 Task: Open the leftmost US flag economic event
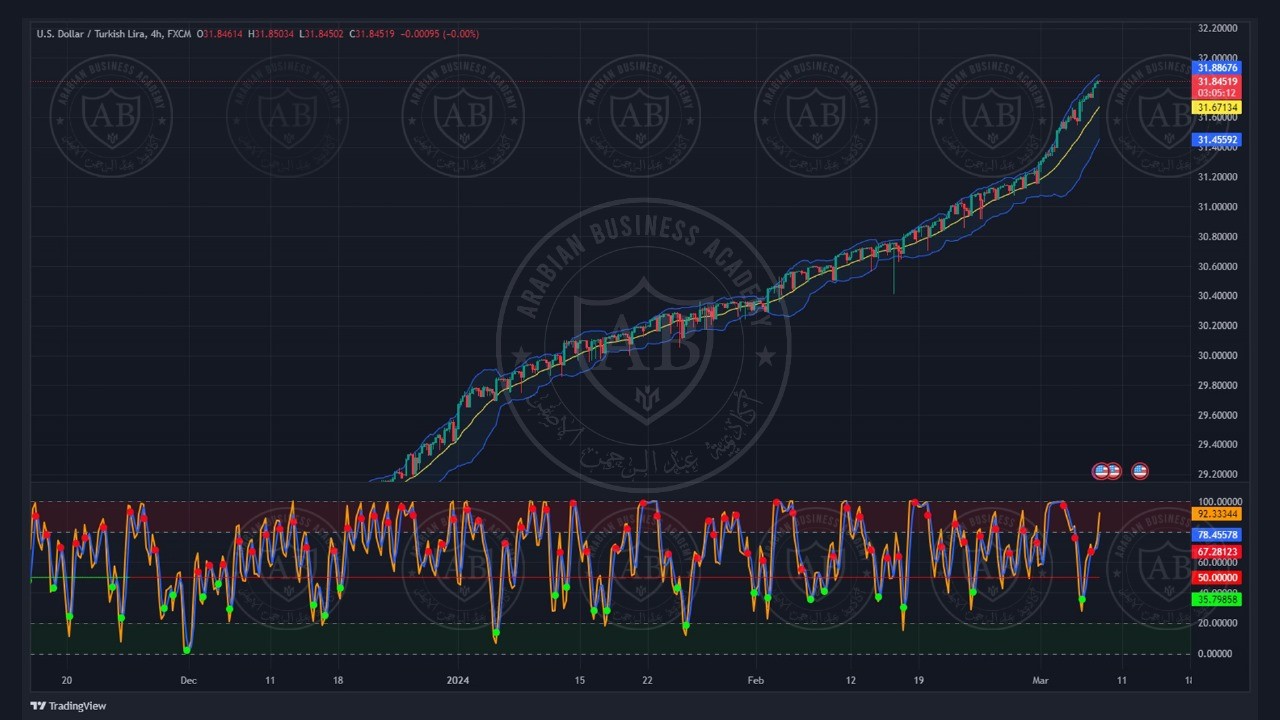click(x=1100, y=471)
